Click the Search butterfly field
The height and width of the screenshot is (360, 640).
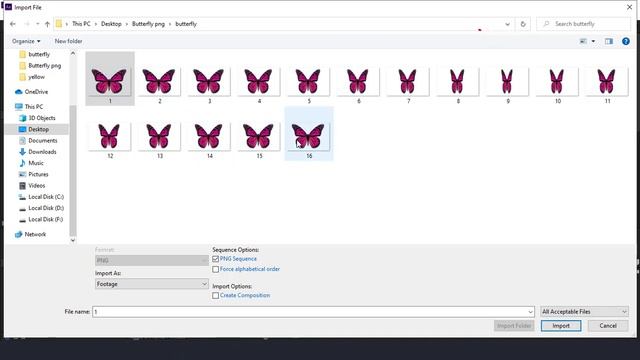pyautogui.click(x=584, y=24)
